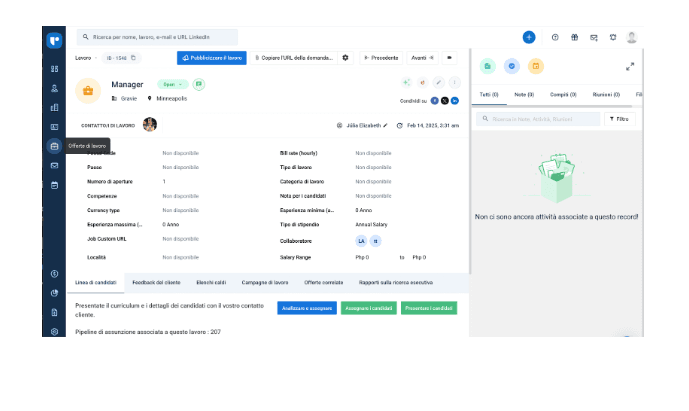Click the orange circular icon near edit pencil
This screenshot has height=411, width=689.
click(x=422, y=82)
